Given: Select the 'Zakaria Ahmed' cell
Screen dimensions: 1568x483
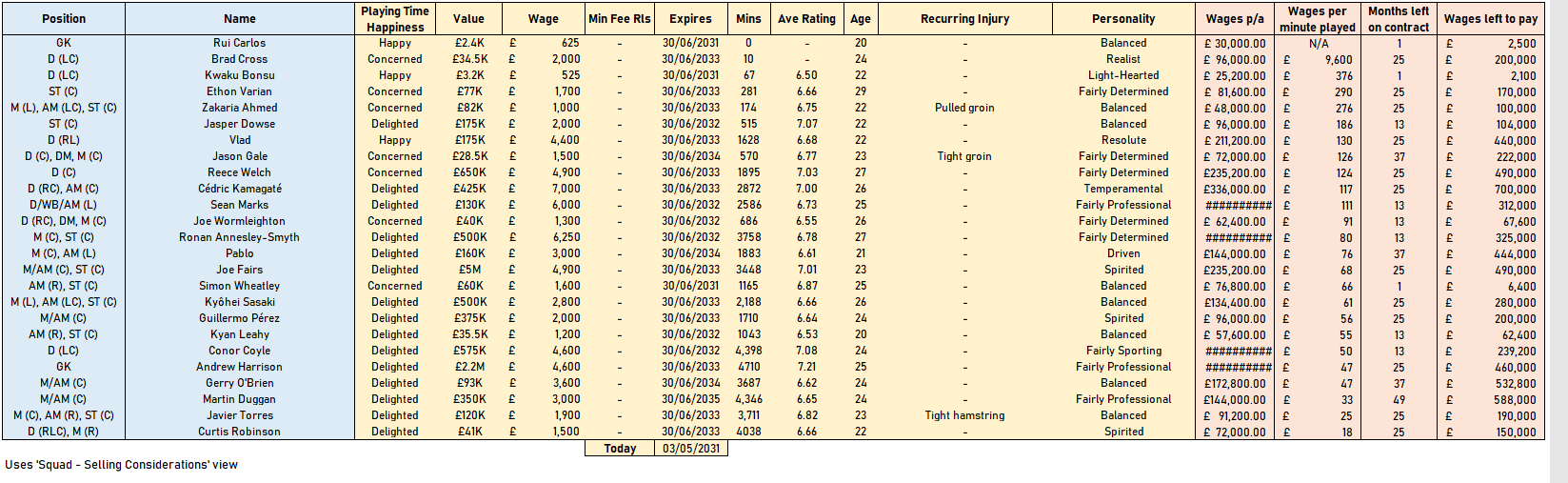Looking at the screenshot, I should pos(240,108).
